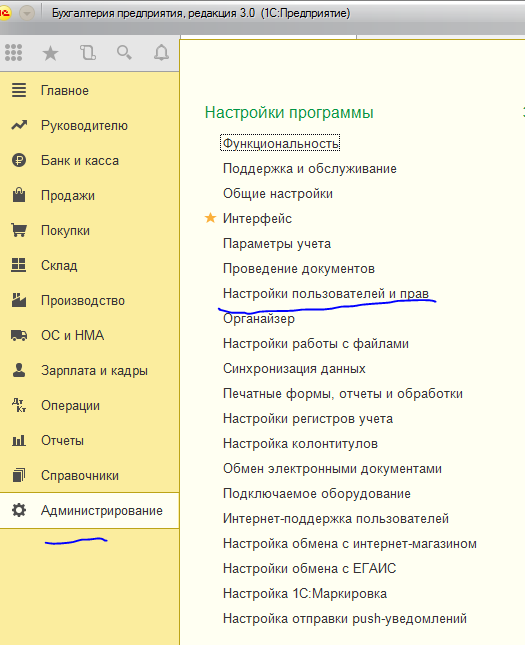Open the Notifications bell icon

click(x=161, y=53)
